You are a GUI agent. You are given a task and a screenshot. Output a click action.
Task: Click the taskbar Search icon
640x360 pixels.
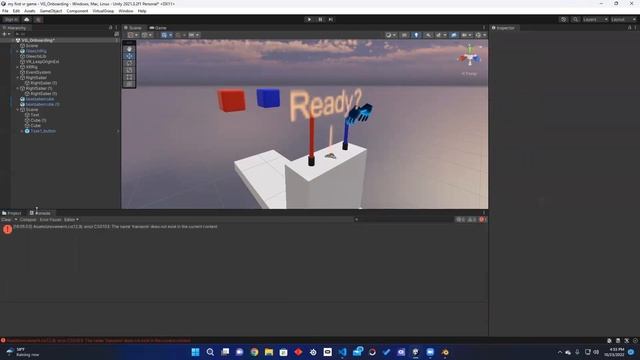tap(210, 352)
